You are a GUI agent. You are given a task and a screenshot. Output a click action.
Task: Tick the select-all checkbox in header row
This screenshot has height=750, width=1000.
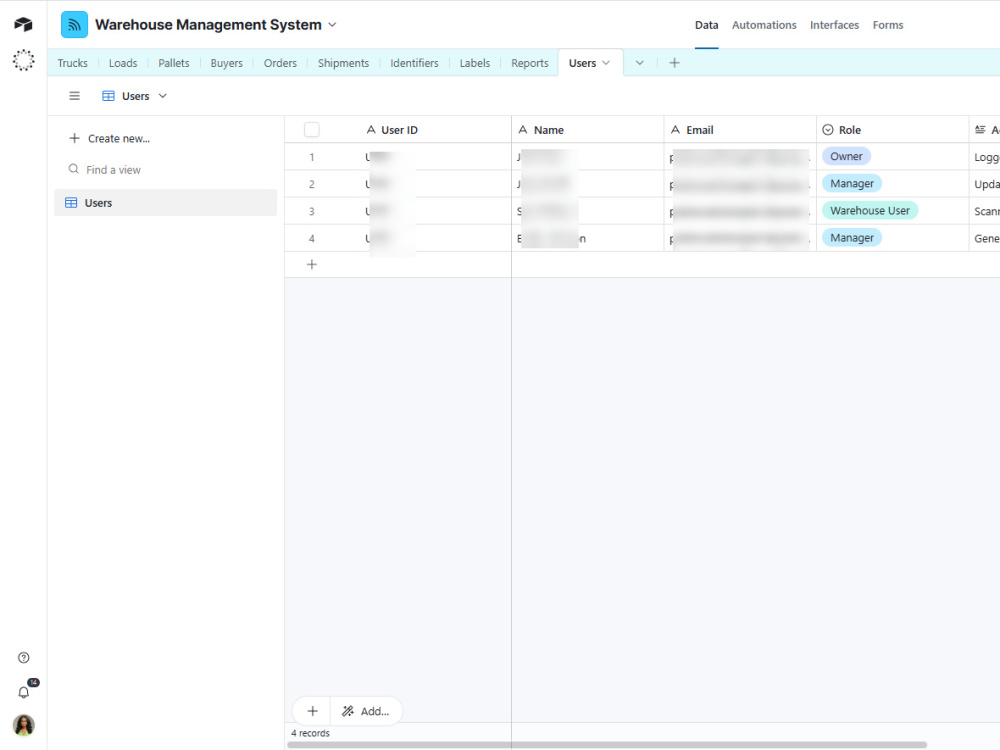coord(312,130)
